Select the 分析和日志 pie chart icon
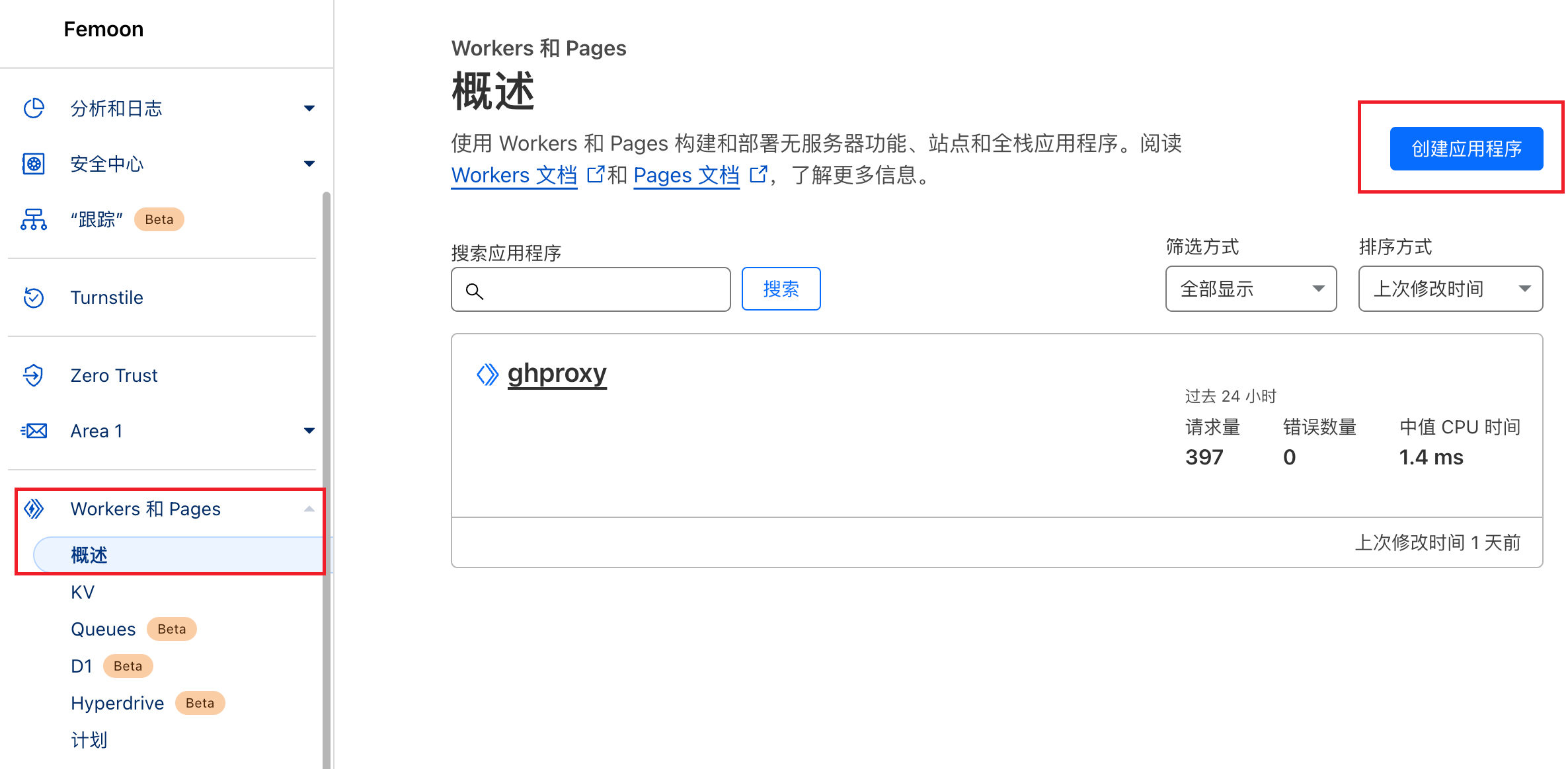 point(33,108)
